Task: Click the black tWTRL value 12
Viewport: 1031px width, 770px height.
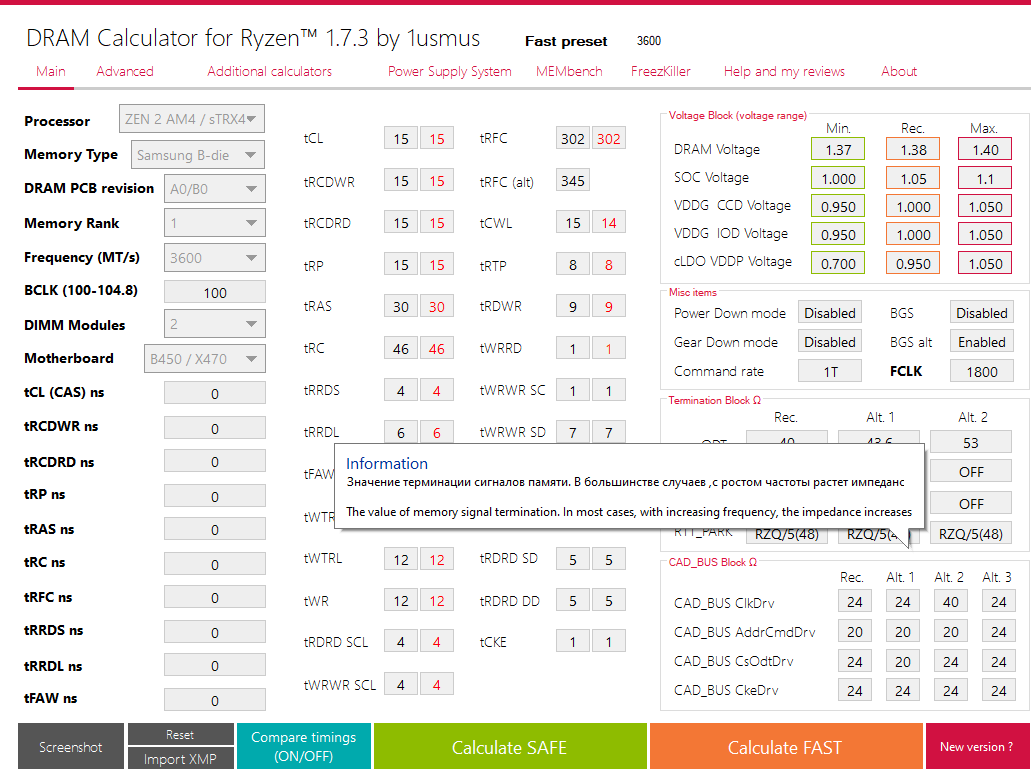Action: [401, 559]
